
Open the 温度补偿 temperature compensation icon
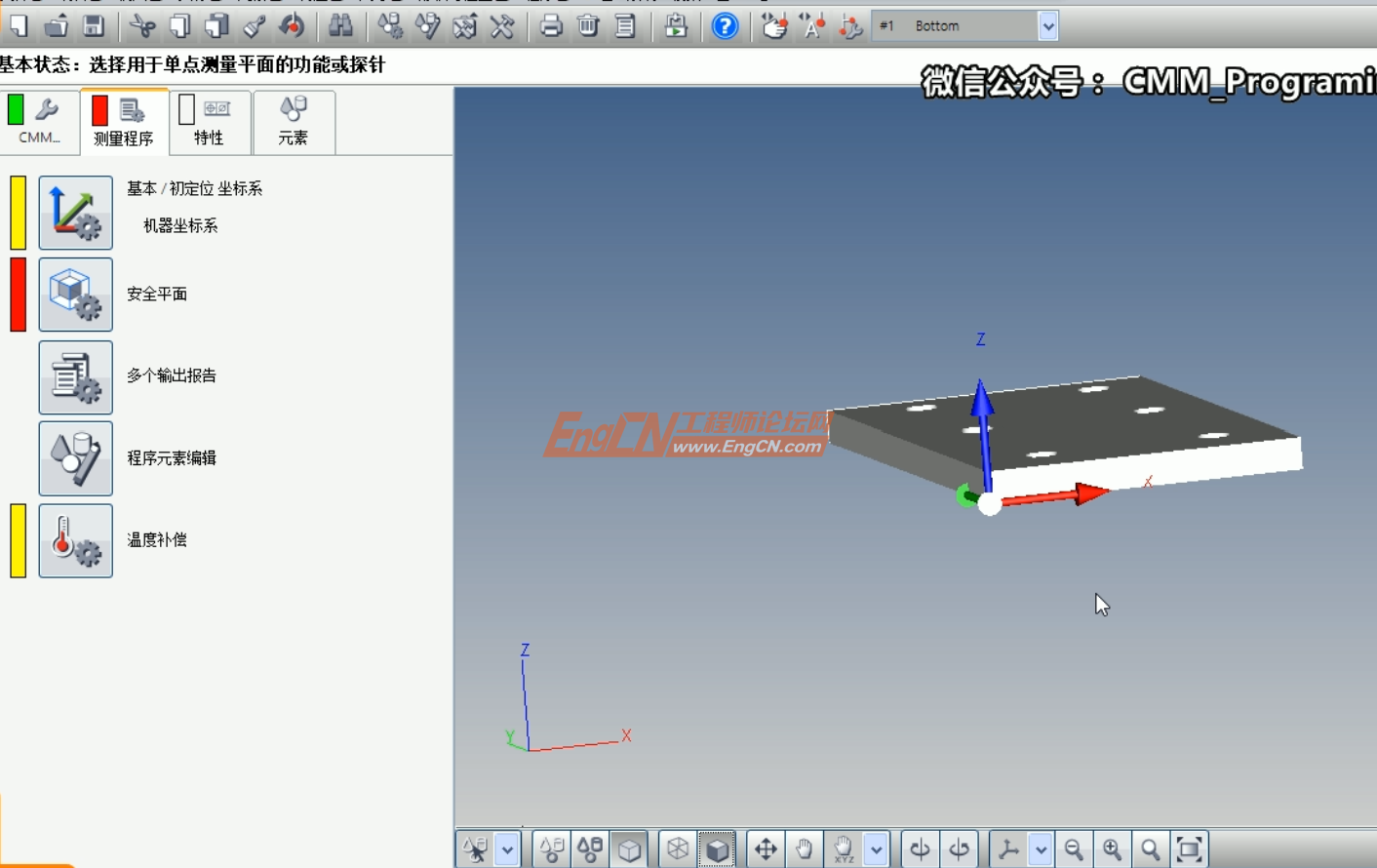pos(75,540)
